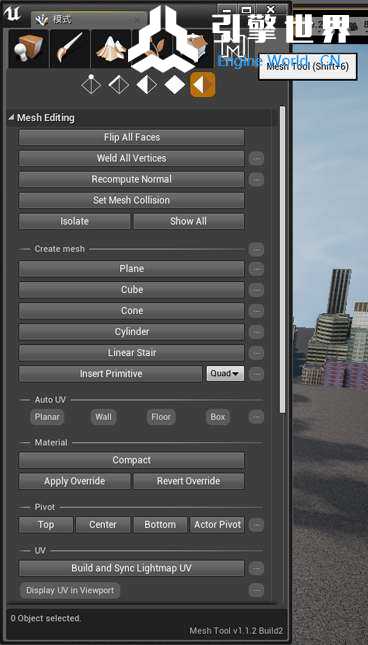Click Set Mesh Collision
The image size is (368, 645).
[x=132, y=200]
